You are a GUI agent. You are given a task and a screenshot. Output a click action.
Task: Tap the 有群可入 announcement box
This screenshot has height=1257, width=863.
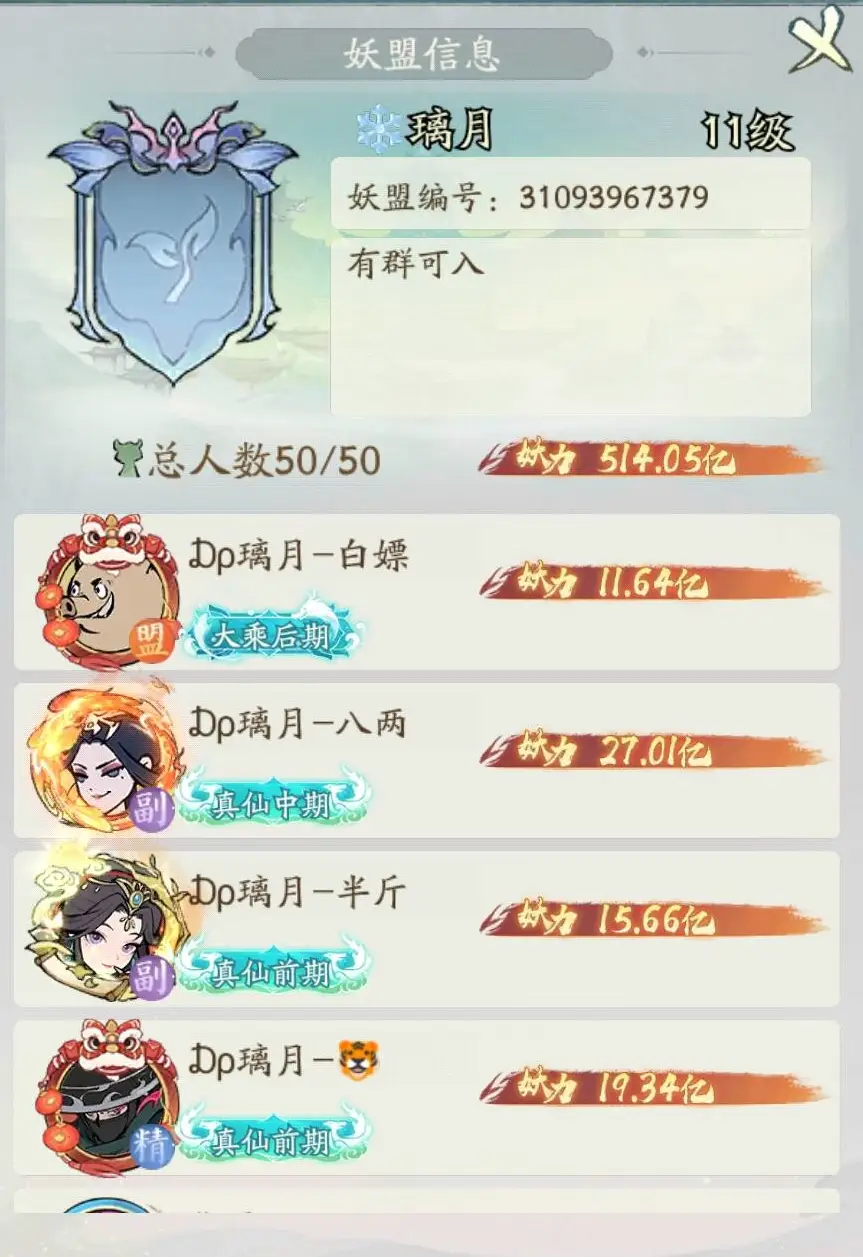click(x=570, y=327)
